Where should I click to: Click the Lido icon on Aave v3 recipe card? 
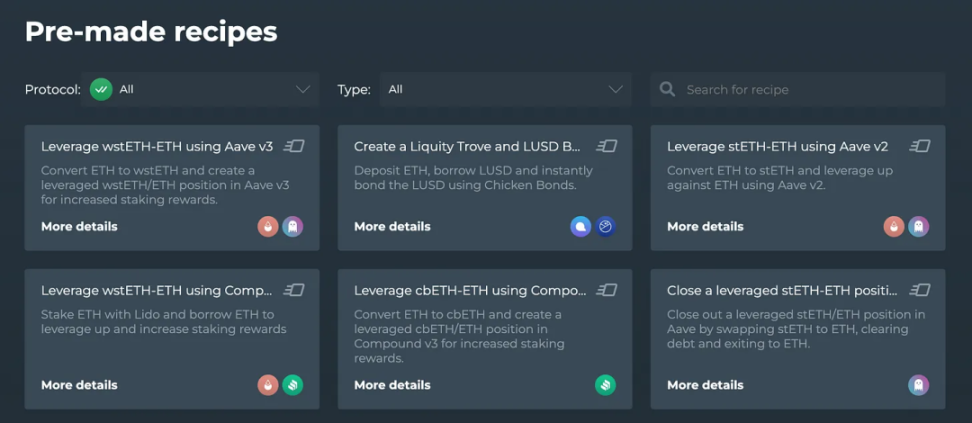click(268, 227)
